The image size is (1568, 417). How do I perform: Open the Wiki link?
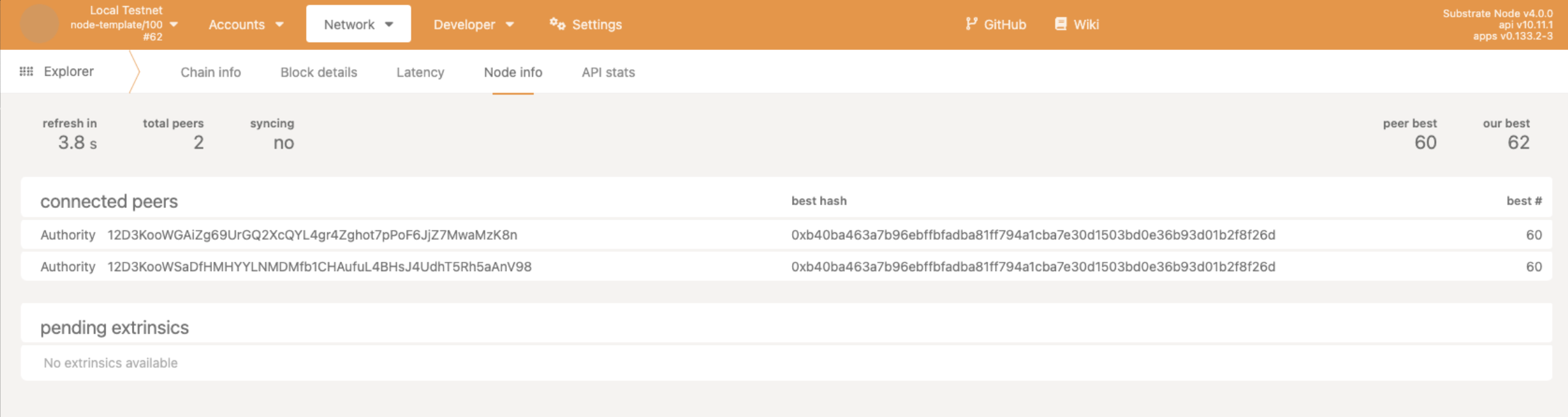pos(1077,24)
